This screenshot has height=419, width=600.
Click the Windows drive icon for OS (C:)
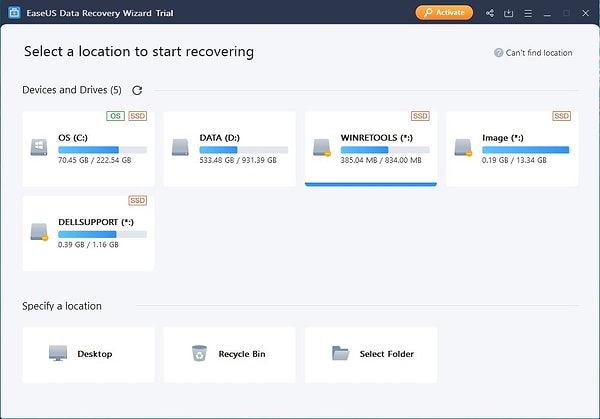click(39, 148)
